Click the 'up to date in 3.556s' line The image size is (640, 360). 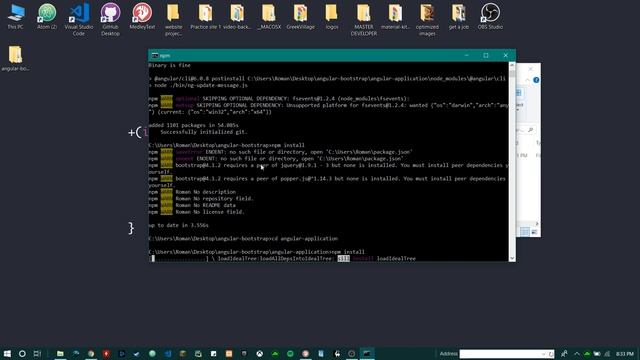[178, 225]
